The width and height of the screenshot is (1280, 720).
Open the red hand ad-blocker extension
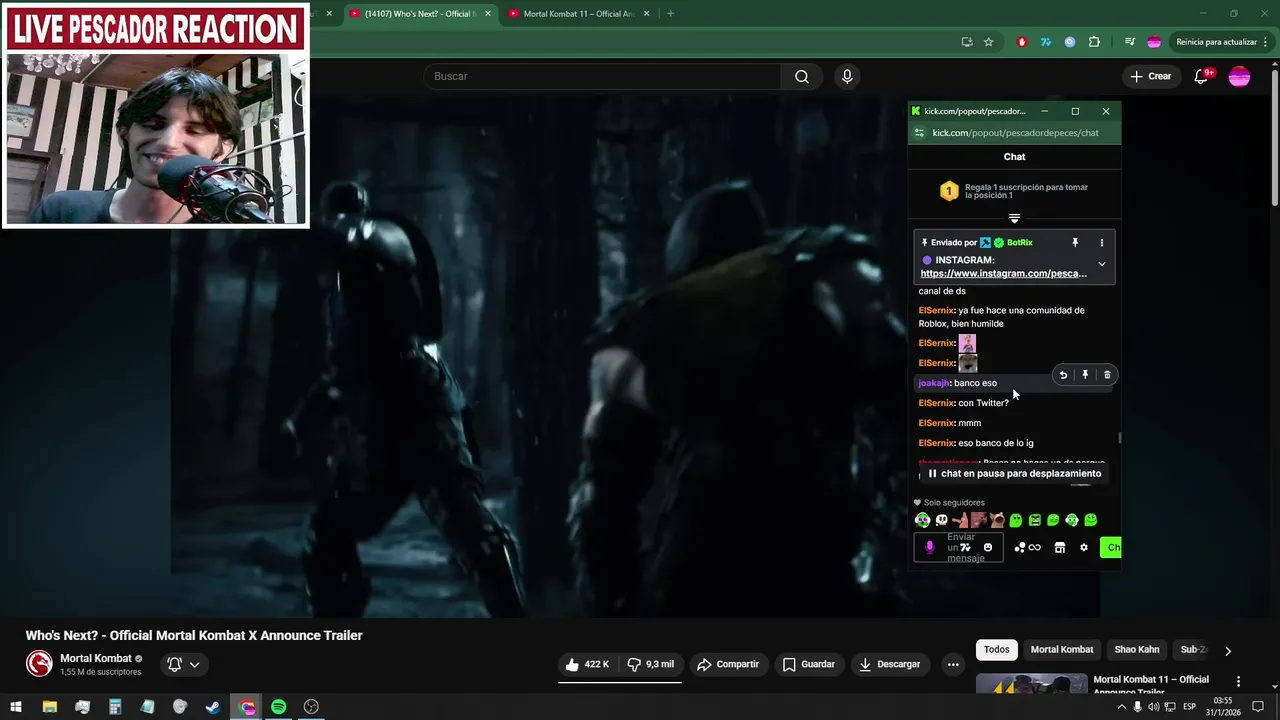pos(1021,42)
